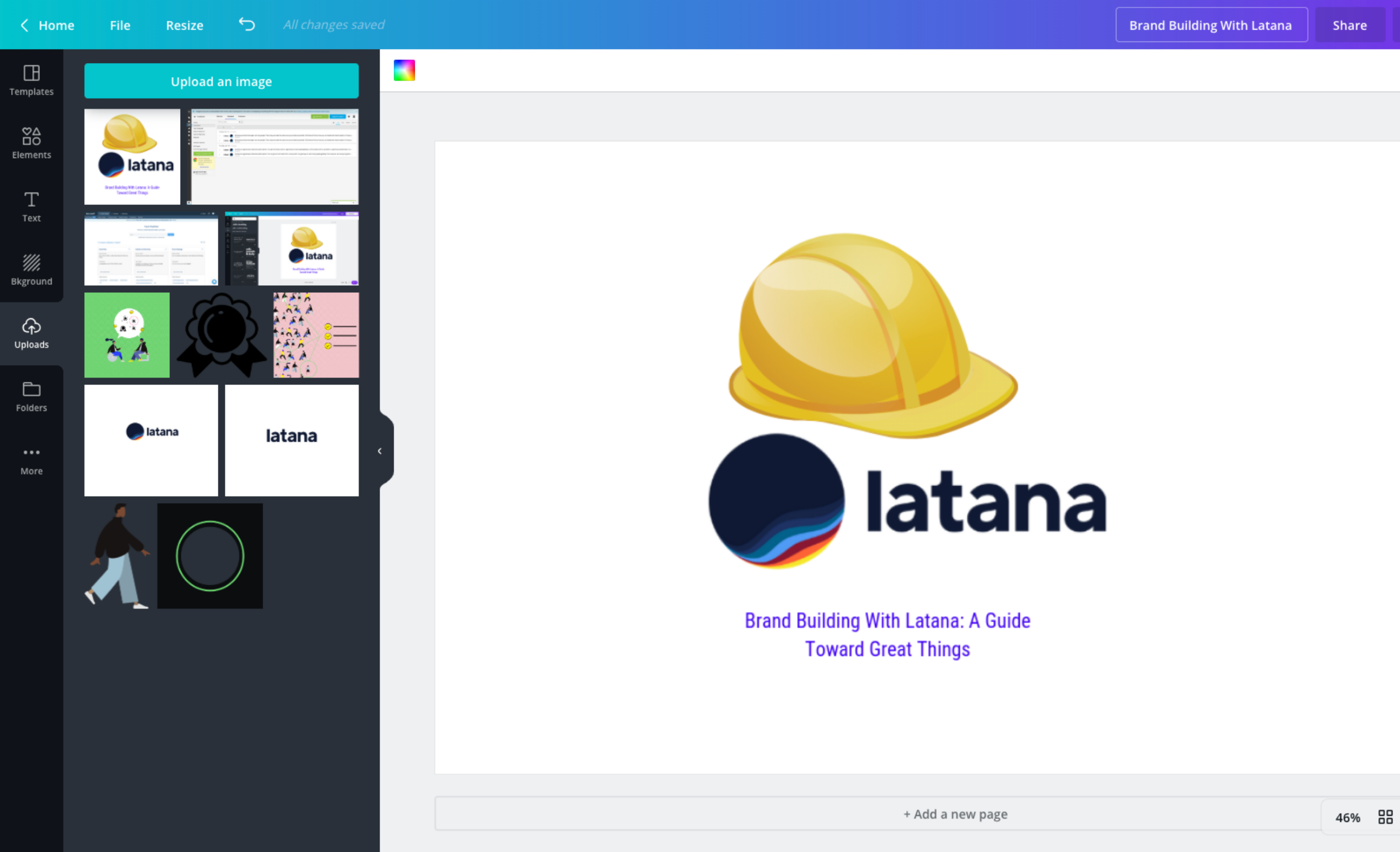Select the Canva editor screenshot thumbnail

click(x=291, y=249)
